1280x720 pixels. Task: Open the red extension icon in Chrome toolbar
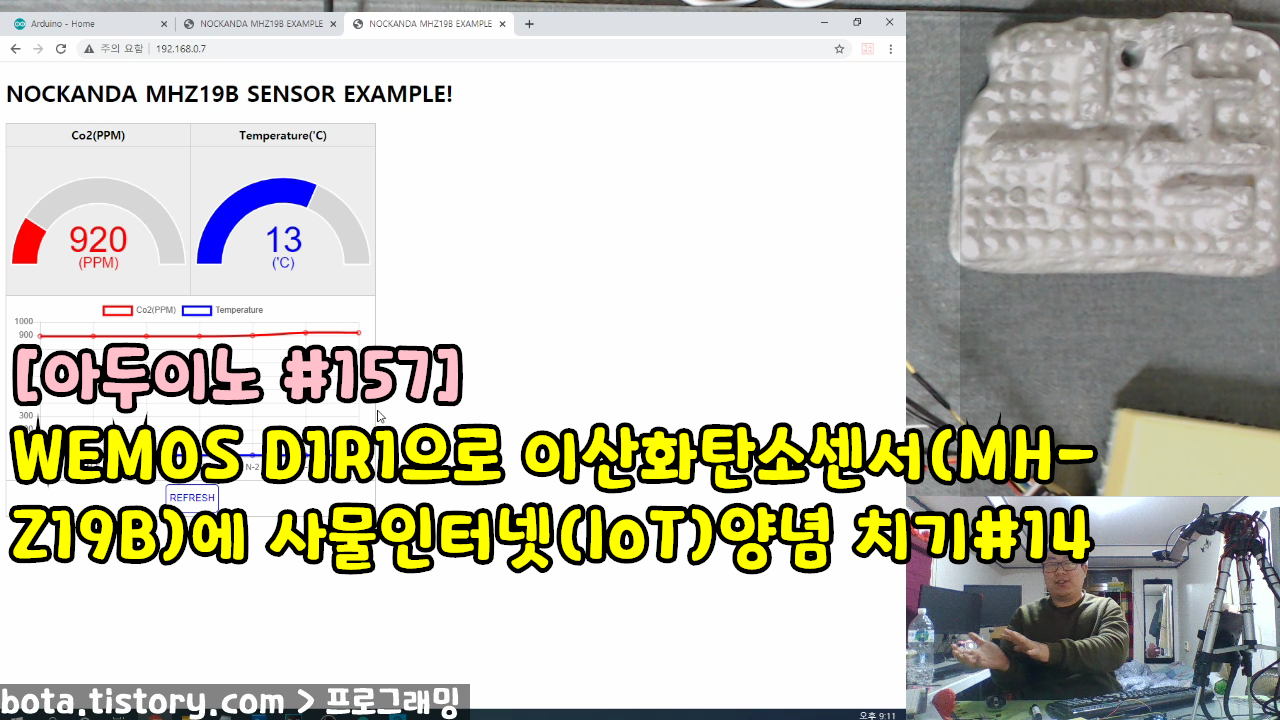coord(867,48)
